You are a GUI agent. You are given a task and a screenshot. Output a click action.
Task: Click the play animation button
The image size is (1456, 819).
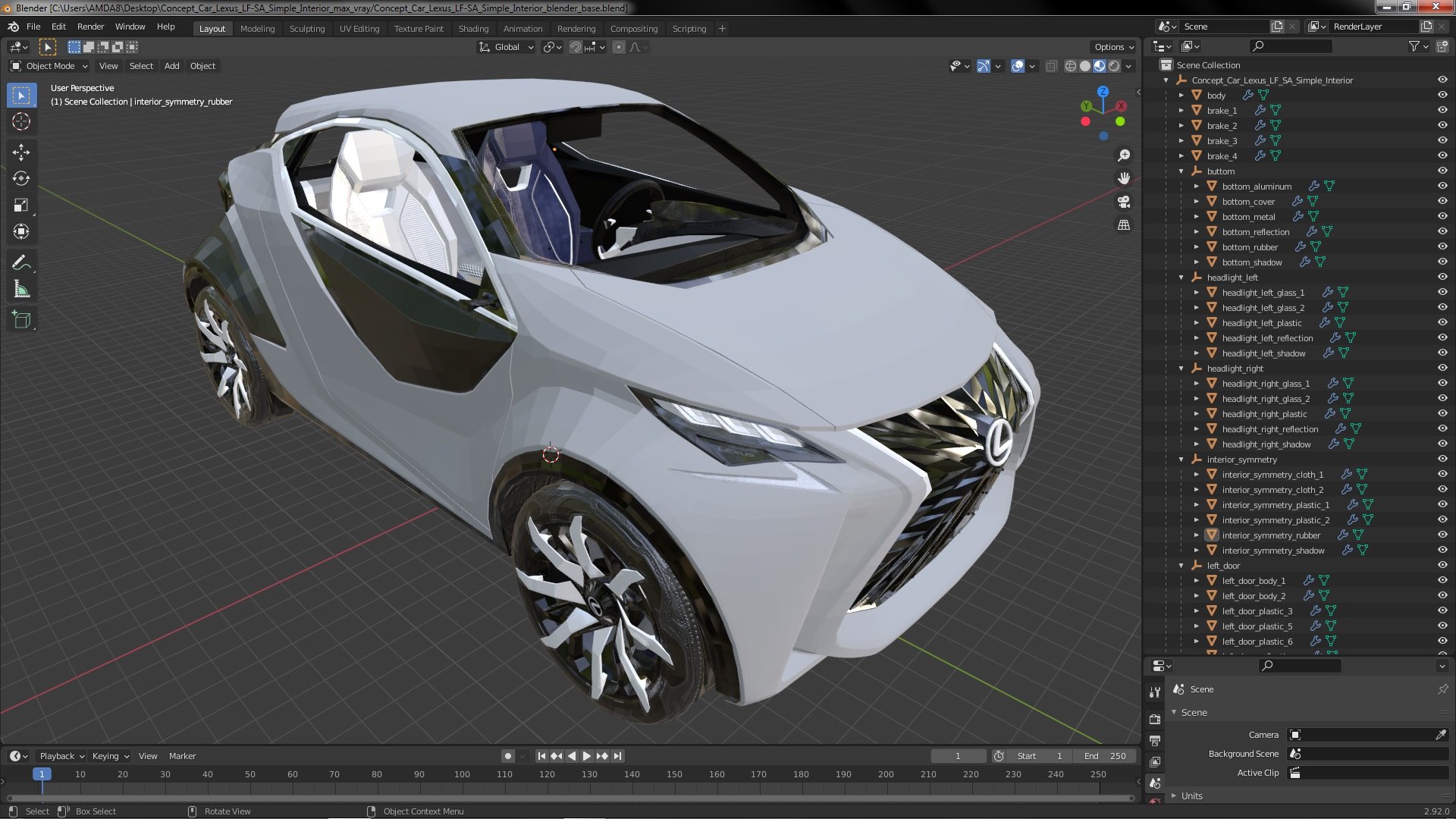(x=586, y=756)
